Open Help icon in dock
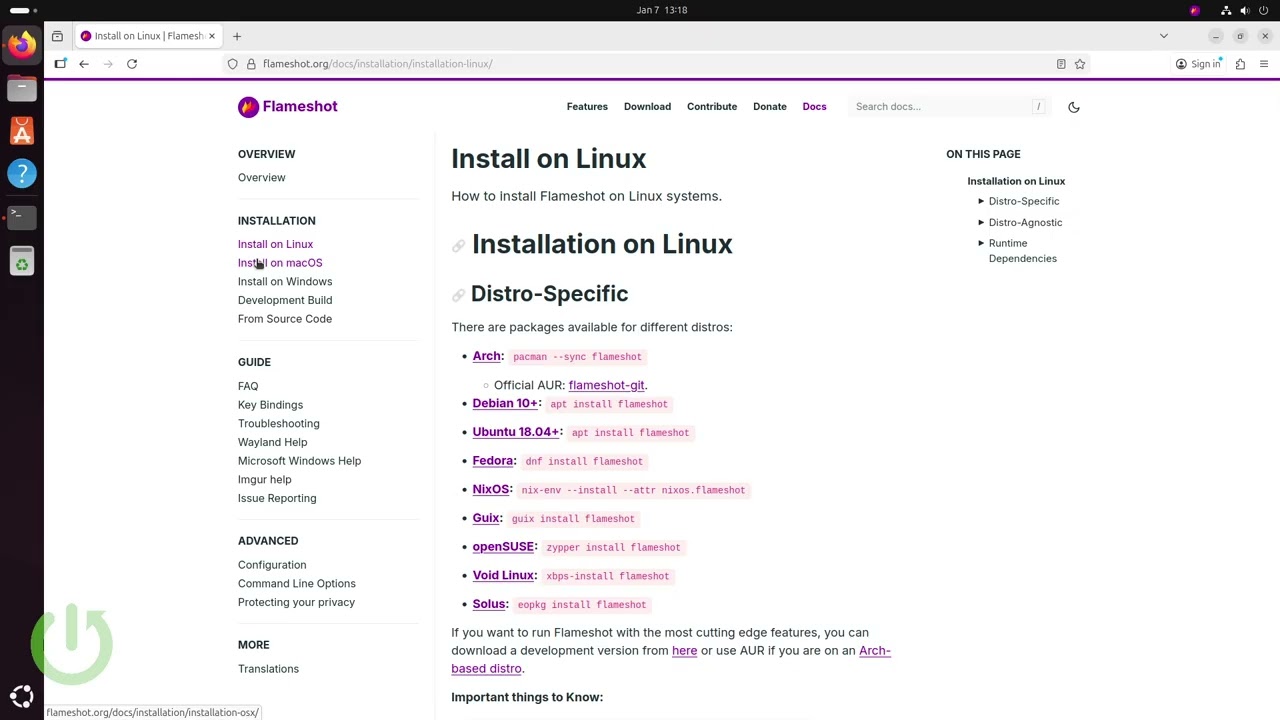The width and height of the screenshot is (1280, 720). (x=22, y=174)
